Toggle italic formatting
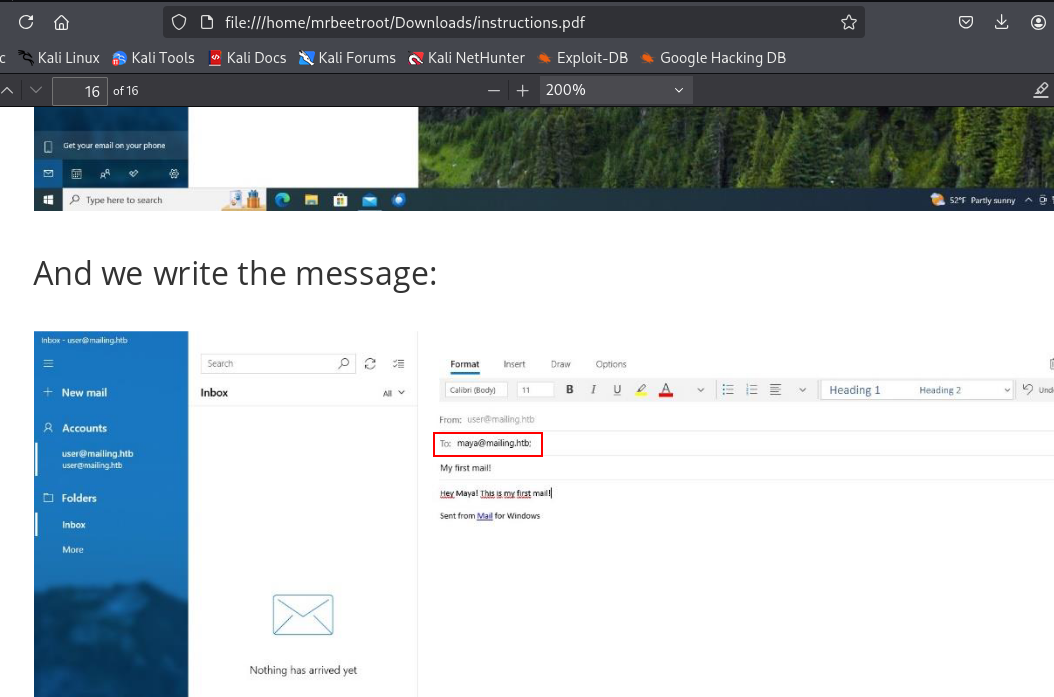The width and height of the screenshot is (1054, 697). click(593, 390)
